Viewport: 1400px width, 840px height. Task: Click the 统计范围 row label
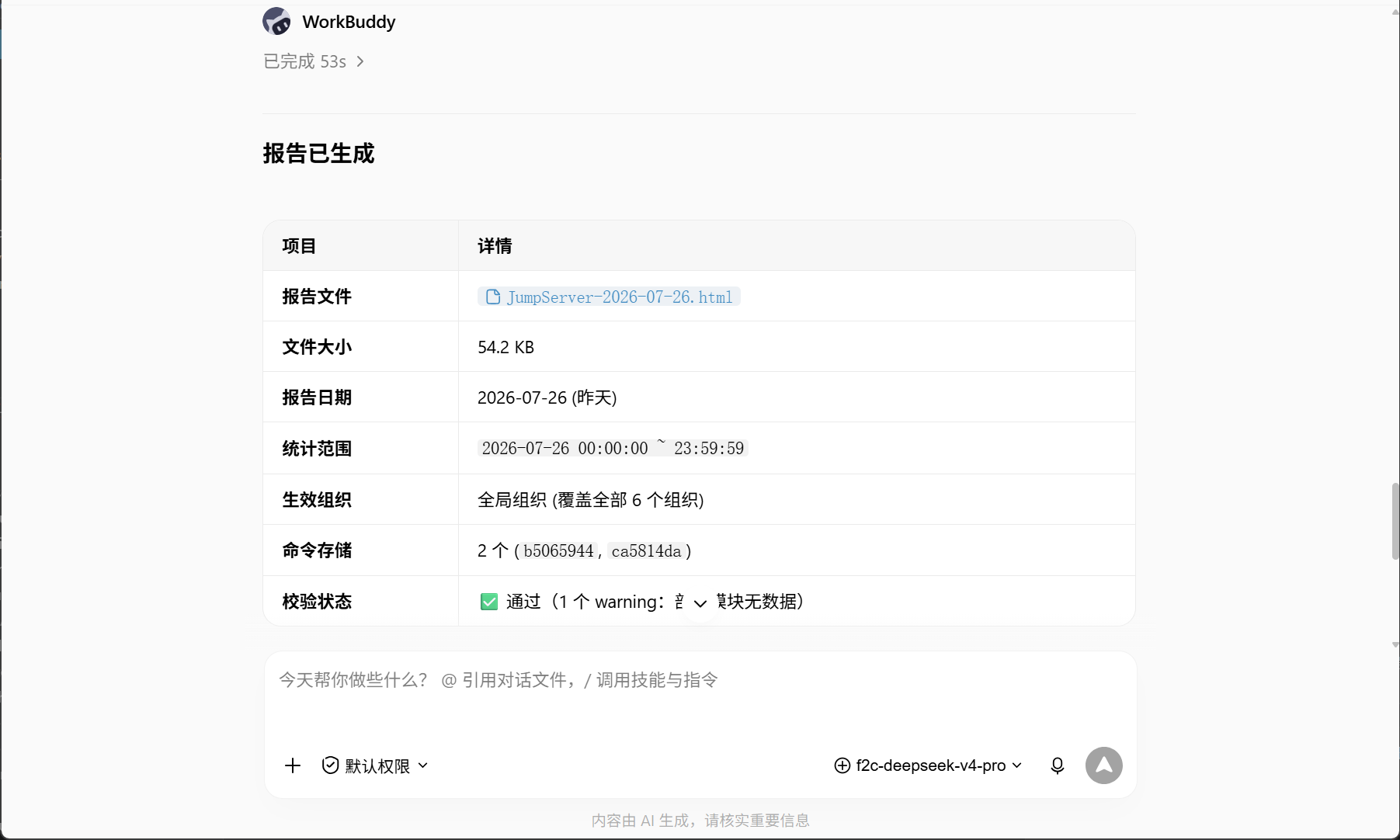[x=317, y=449]
